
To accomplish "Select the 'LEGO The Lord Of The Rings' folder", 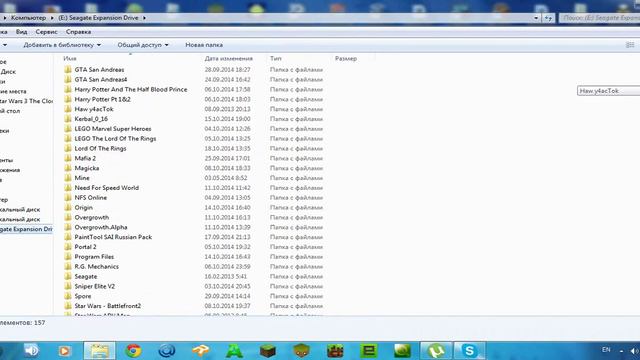I will tap(115, 138).
